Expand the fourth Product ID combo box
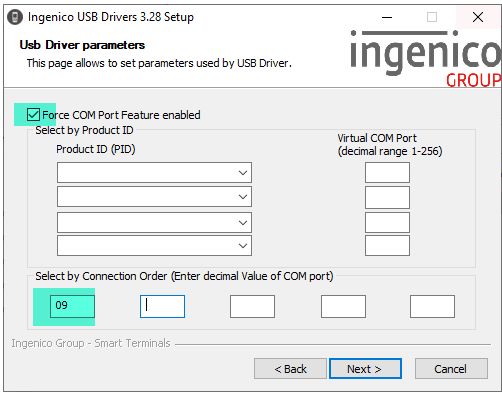502x393 pixels. (x=154, y=246)
